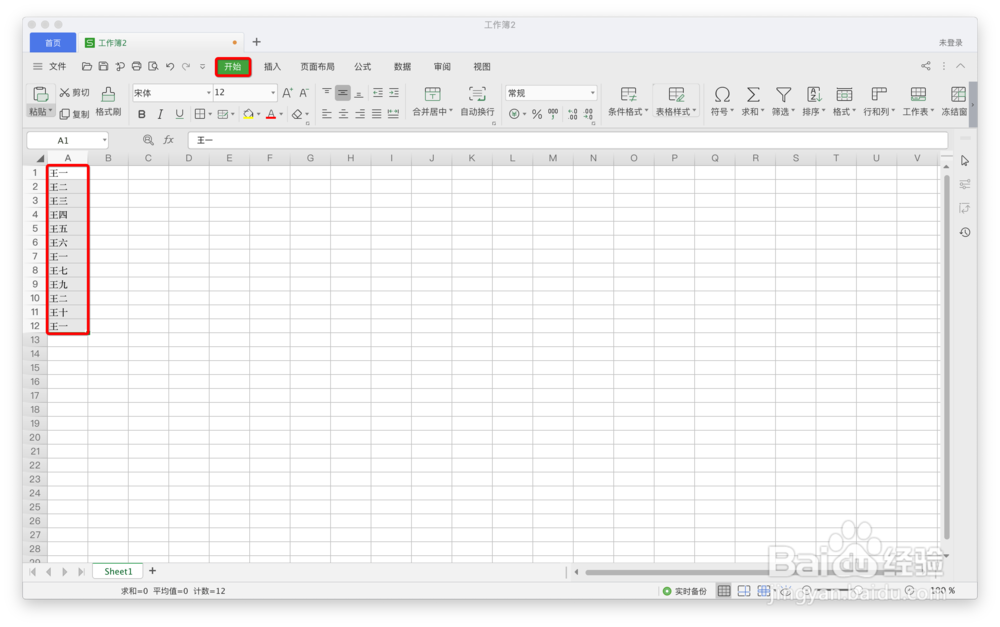
Task: Toggle Underline formatting
Action: tap(179, 114)
